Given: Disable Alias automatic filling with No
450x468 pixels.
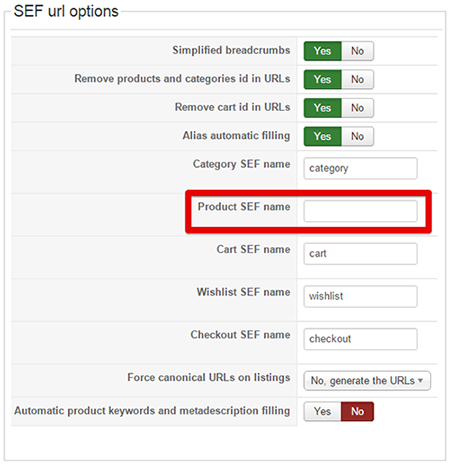Looking at the screenshot, I should coord(357,136).
